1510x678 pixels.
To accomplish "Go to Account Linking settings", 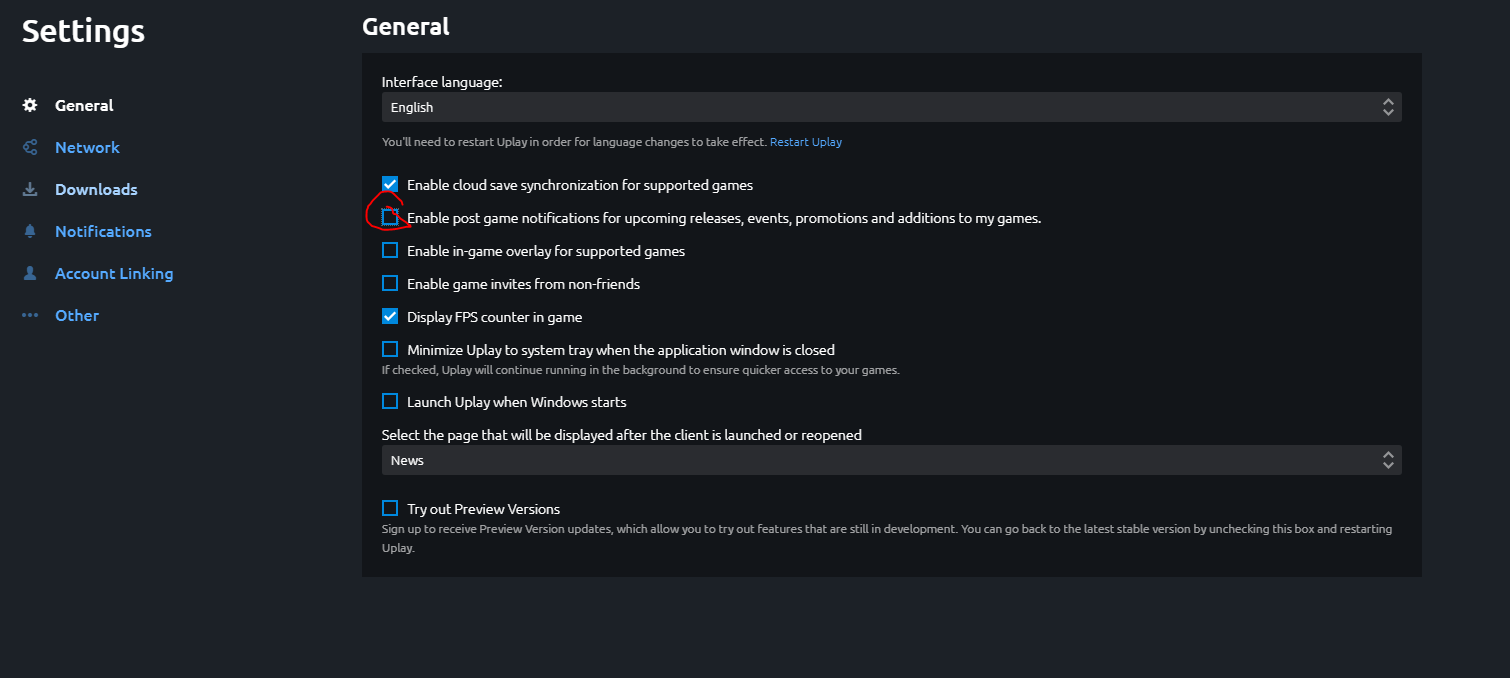I will [114, 273].
